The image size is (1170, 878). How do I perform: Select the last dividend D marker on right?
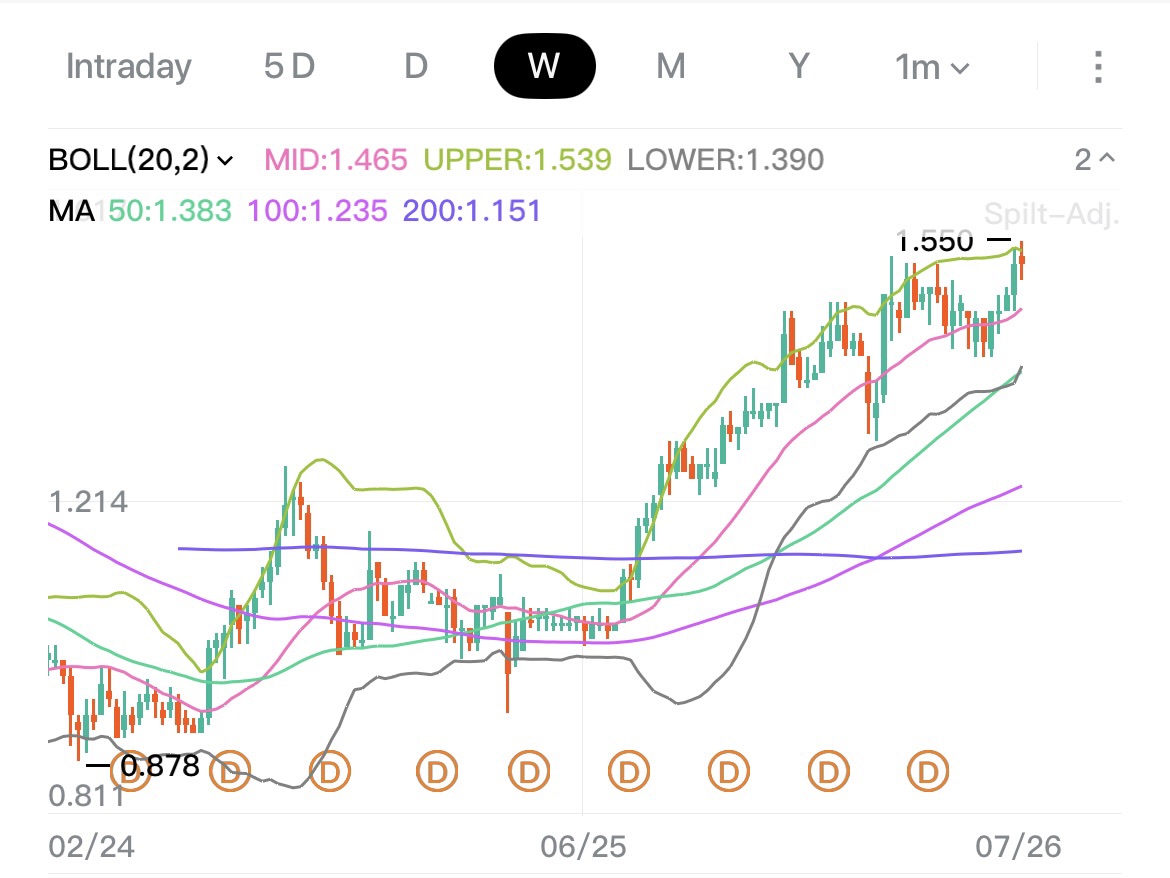(928, 771)
